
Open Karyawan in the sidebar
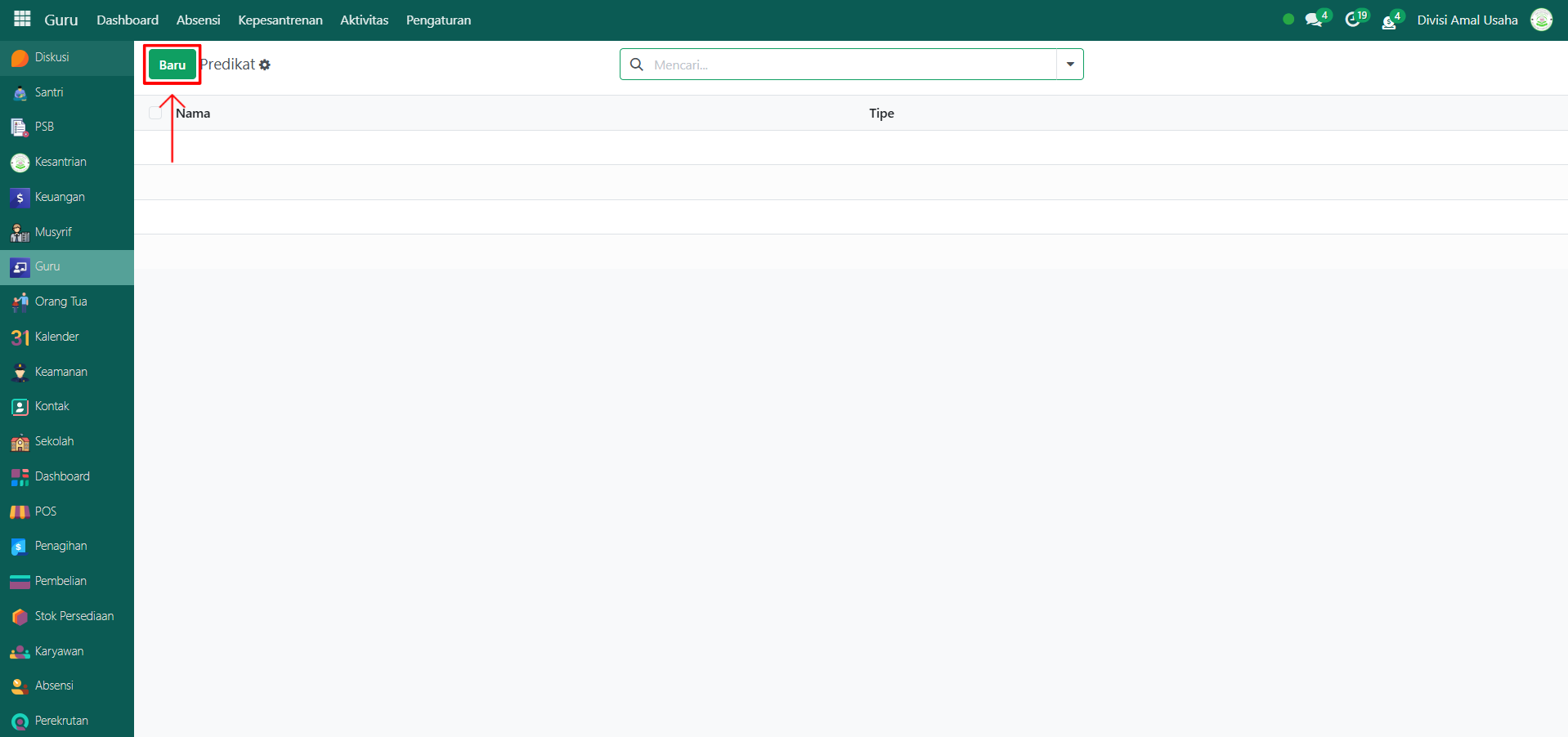coord(59,651)
